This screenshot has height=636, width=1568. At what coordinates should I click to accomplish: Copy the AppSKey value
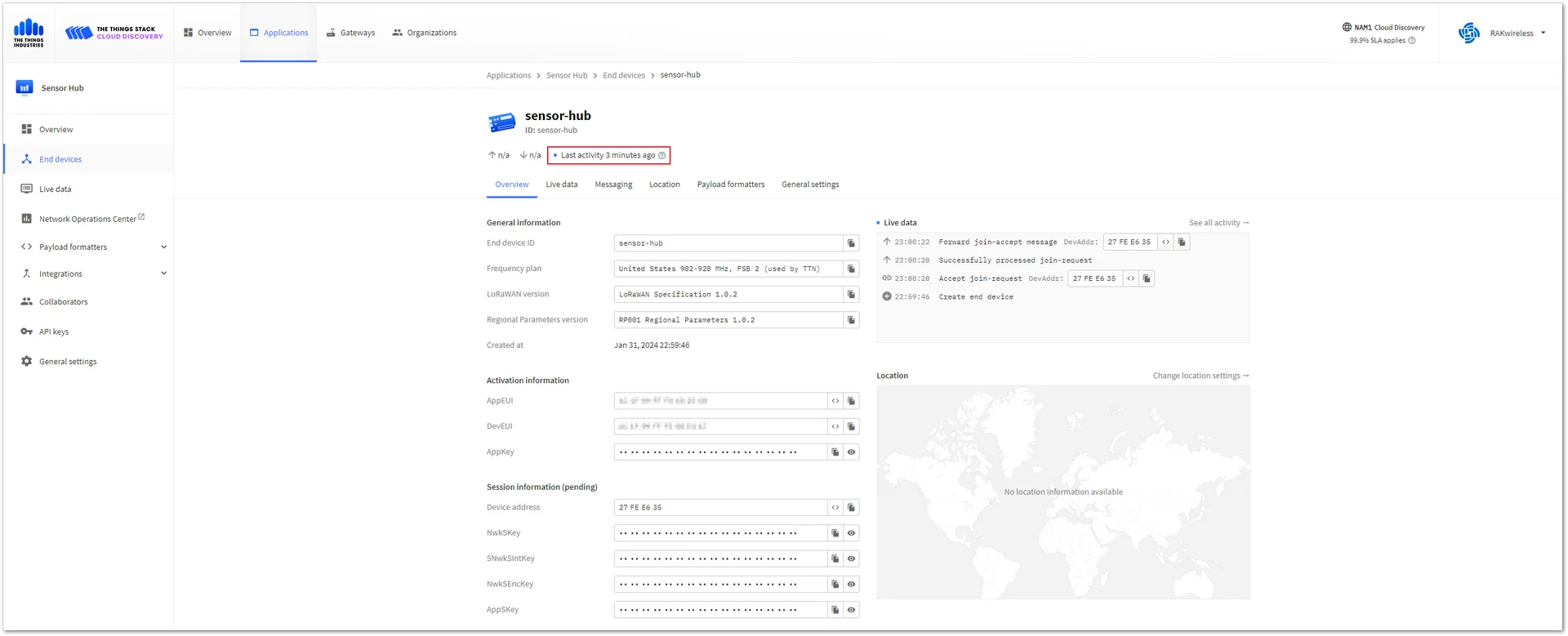(835, 610)
